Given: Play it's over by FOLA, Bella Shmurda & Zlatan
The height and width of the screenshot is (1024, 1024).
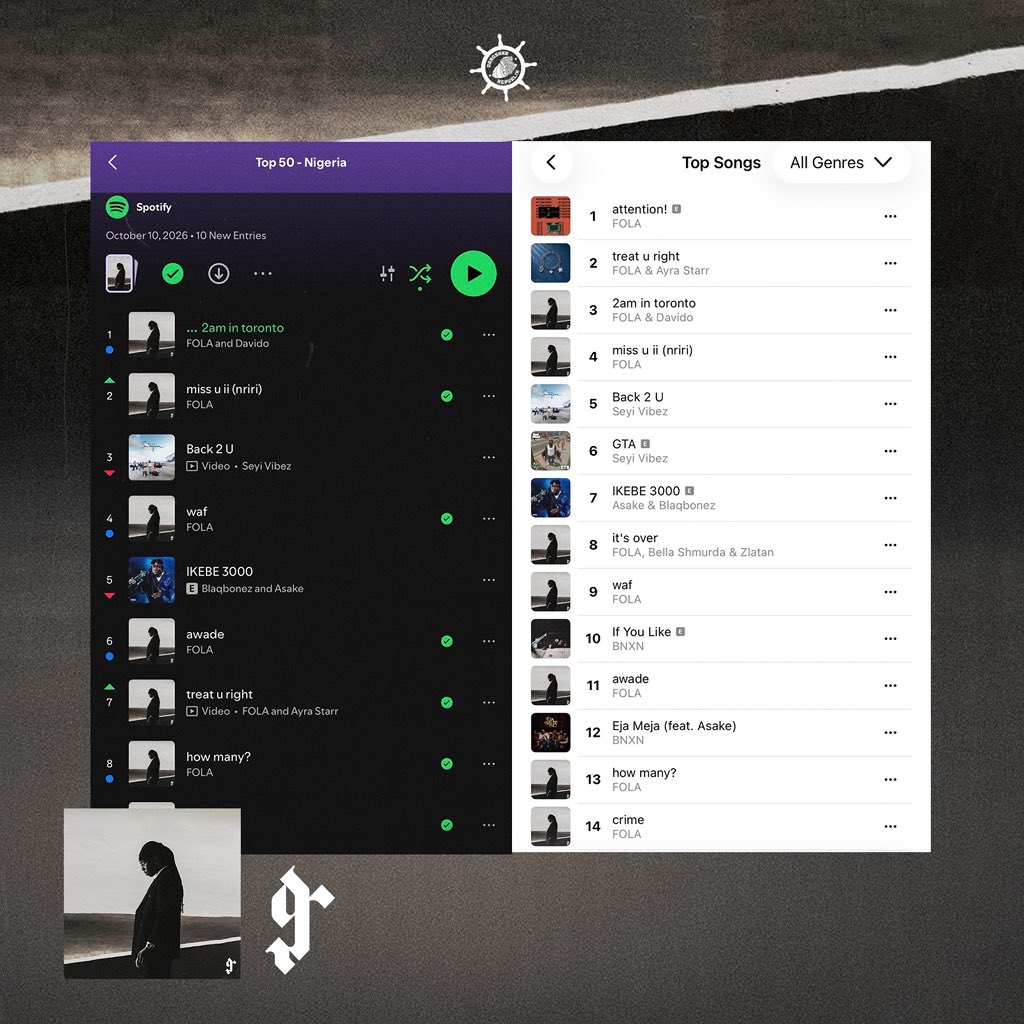Looking at the screenshot, I should (721, 545).
